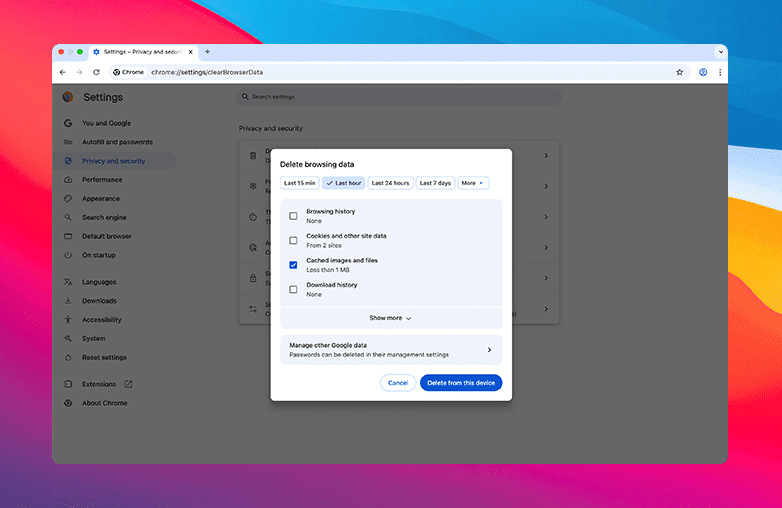Open Autofill and passwords section
The image size is (782, 508).
click(x=115, y=142)
